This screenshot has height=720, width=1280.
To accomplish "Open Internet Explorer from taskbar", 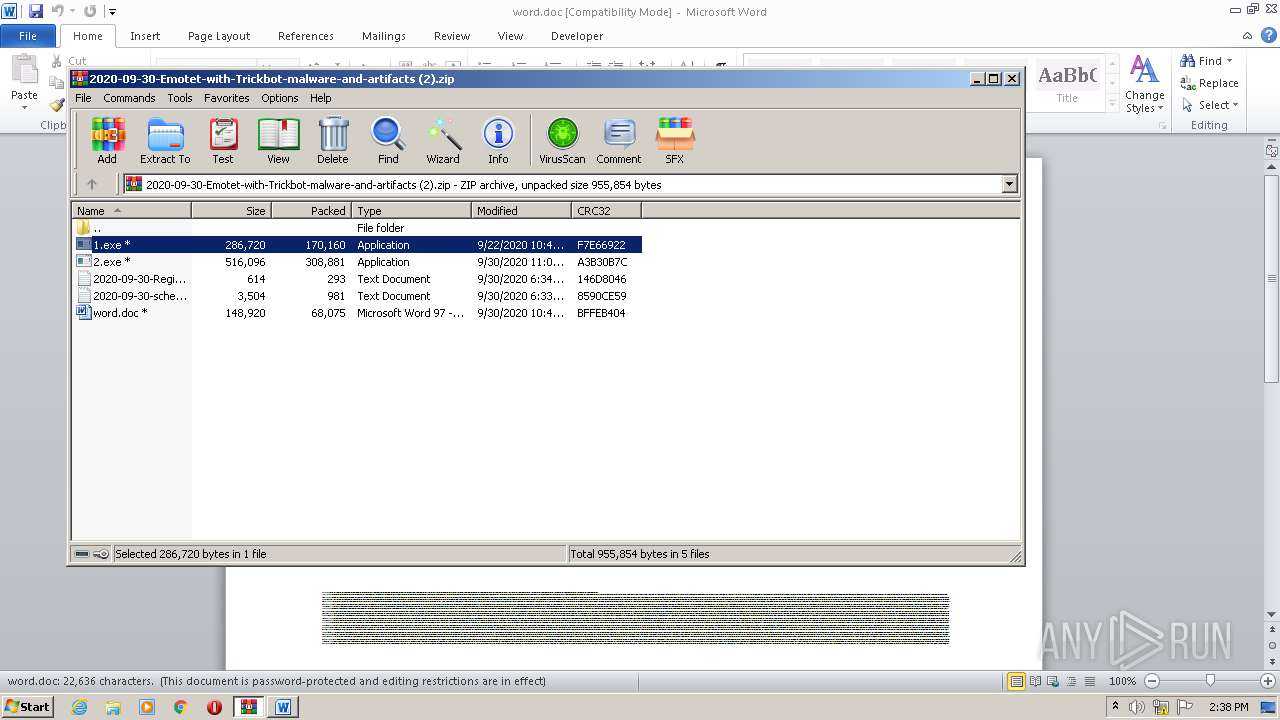I will click(79, 707).
